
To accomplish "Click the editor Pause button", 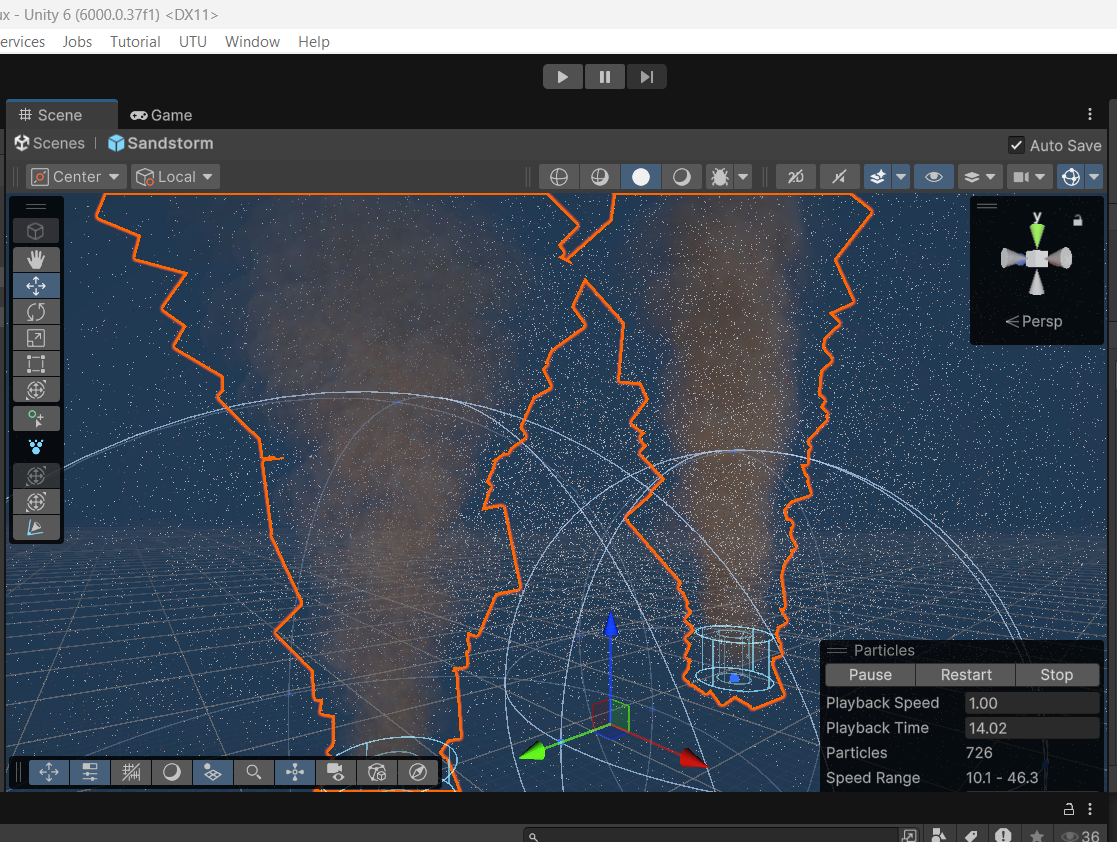I will [605, 77].
